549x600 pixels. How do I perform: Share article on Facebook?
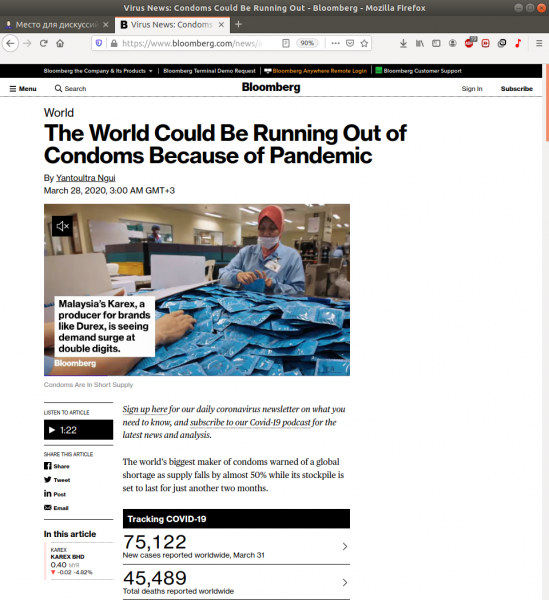[57, 466]
